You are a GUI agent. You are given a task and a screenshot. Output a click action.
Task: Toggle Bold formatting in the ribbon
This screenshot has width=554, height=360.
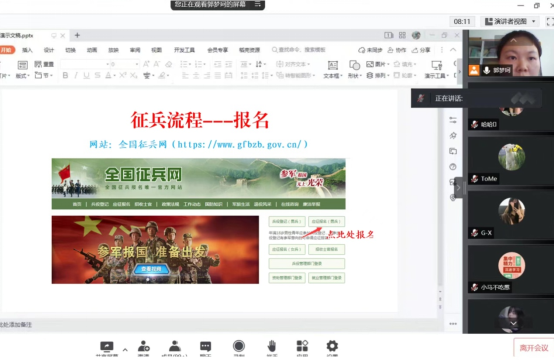coord(65,75)
